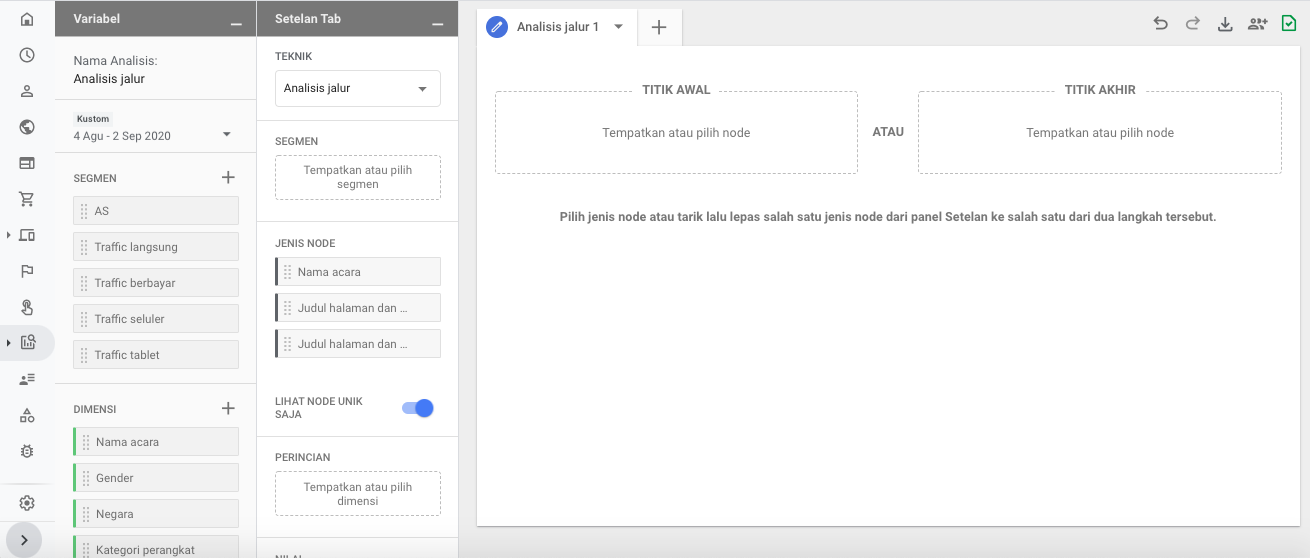
Task: Select the Traffic tablet segment
Action: 156,355
